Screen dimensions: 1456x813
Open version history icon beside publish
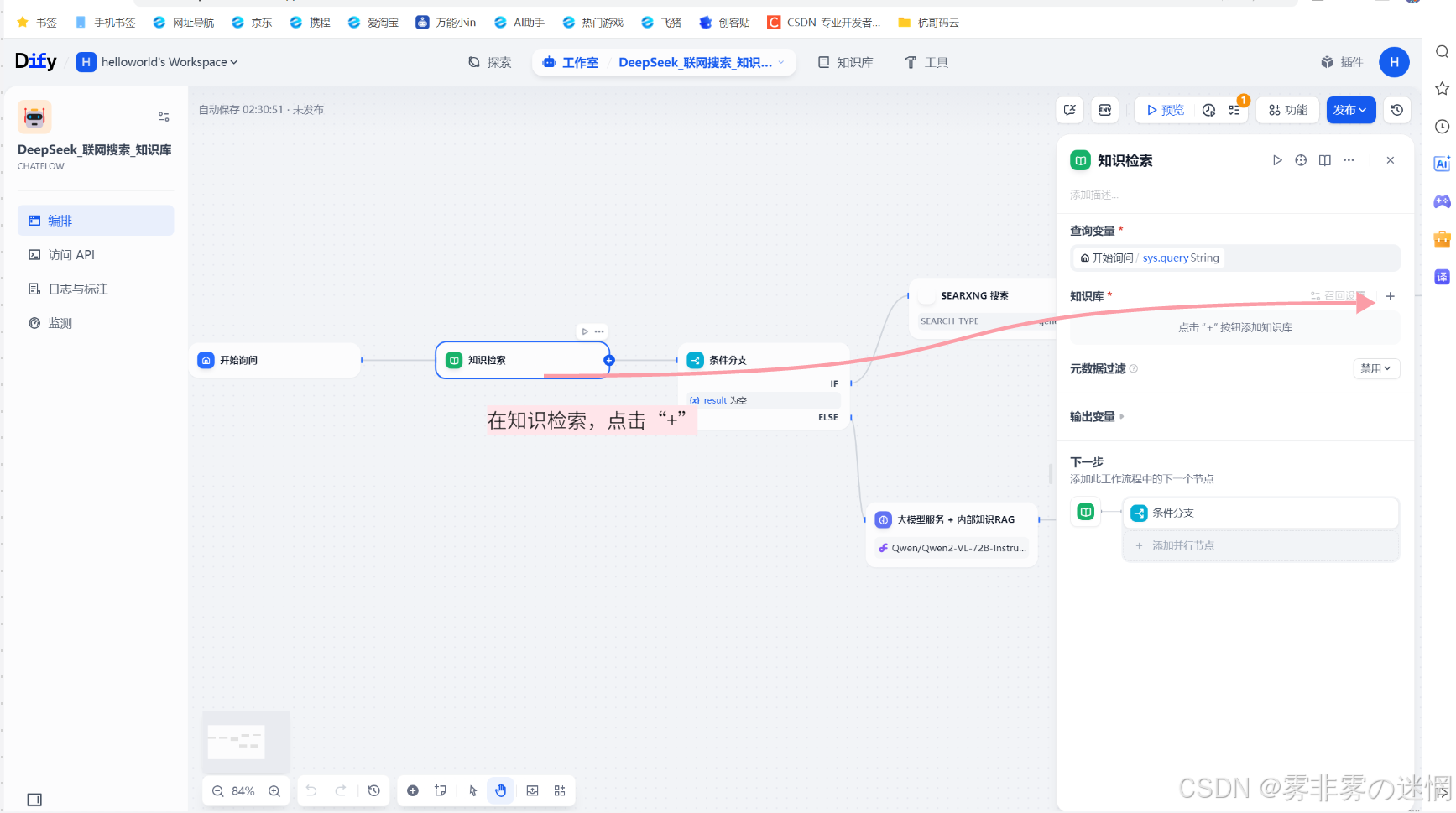(x=1397, y=110)
